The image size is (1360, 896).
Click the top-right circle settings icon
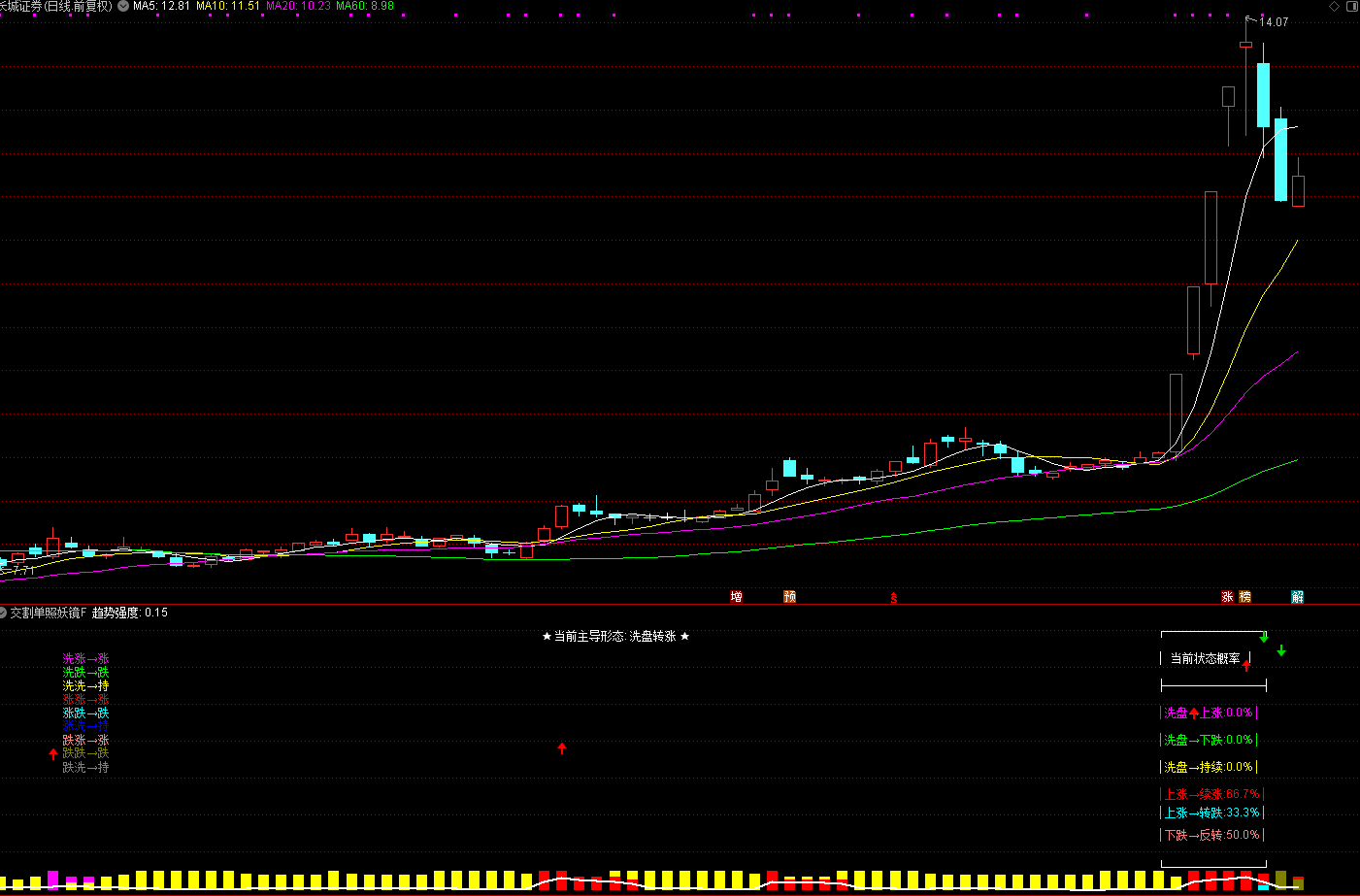pyautogui.click(x=1334, y=6)
